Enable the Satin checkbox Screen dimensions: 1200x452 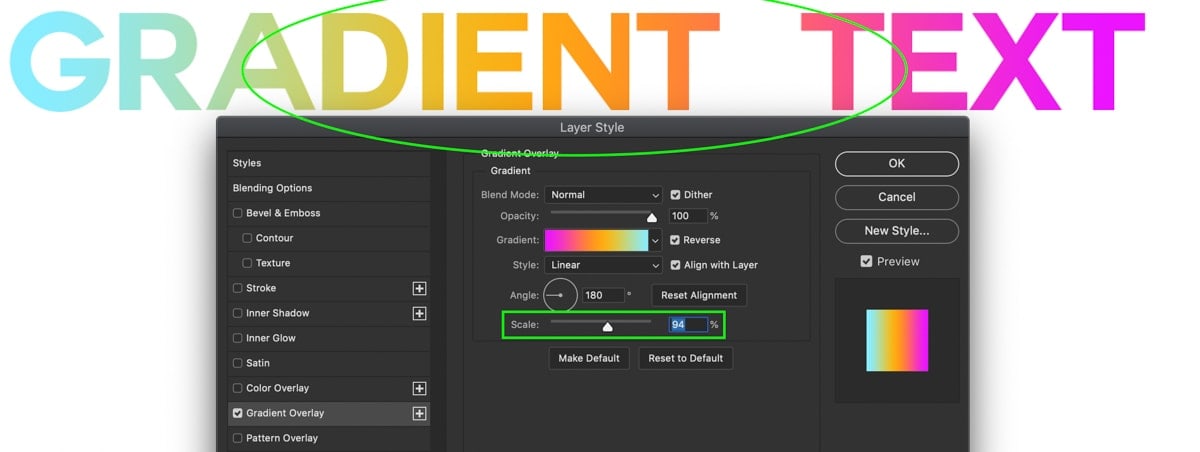pyautogui.click(x=237, y=363)
